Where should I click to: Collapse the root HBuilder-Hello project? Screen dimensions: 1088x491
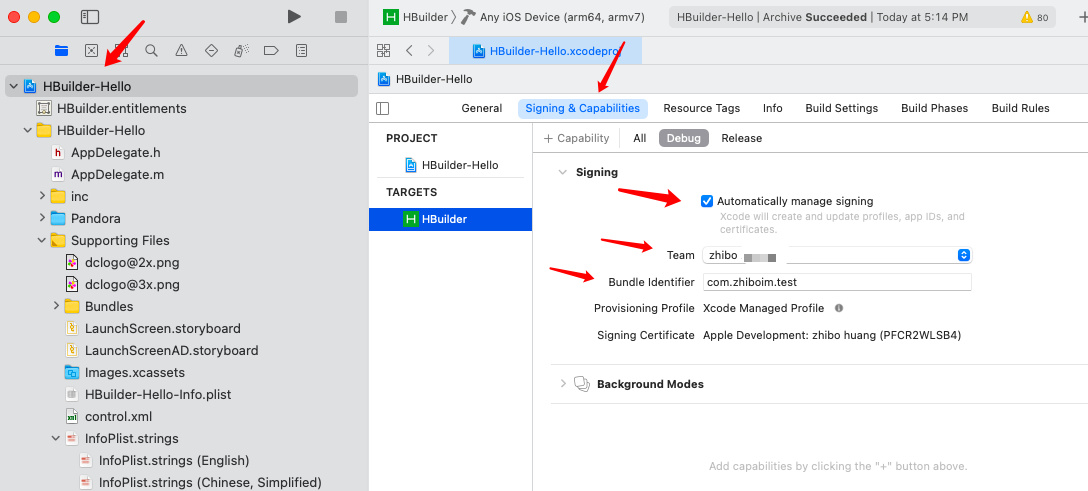(x=13, y=86)
